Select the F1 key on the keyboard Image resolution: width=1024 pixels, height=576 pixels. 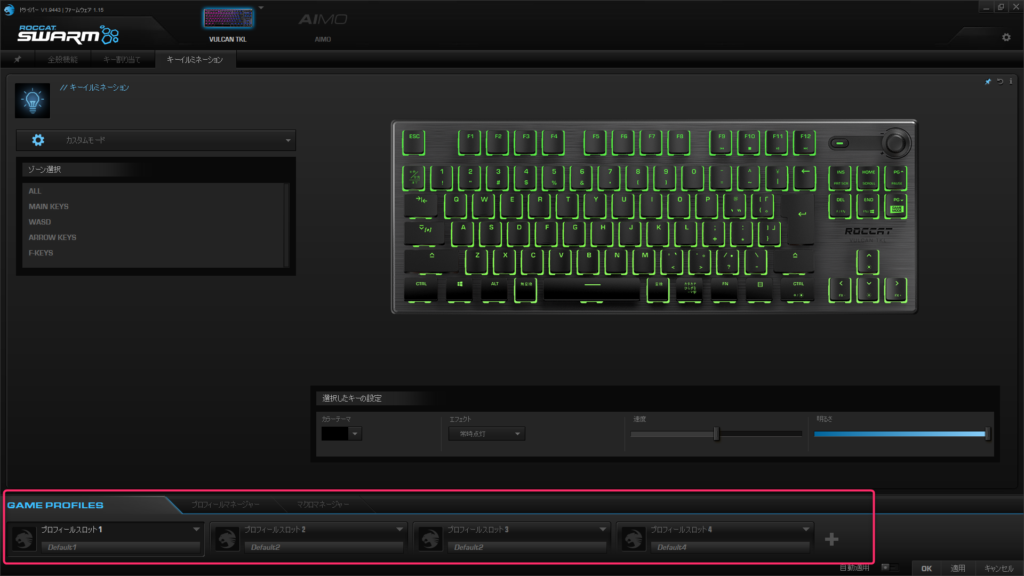[470, 142]
